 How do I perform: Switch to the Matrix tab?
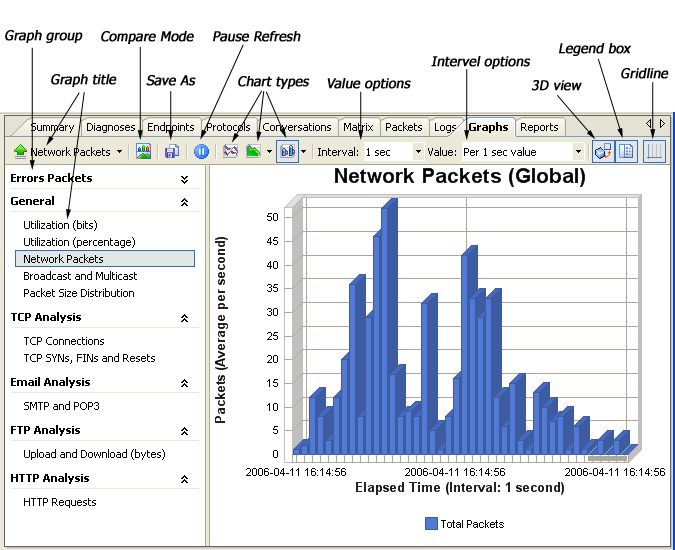pos(358,127)
